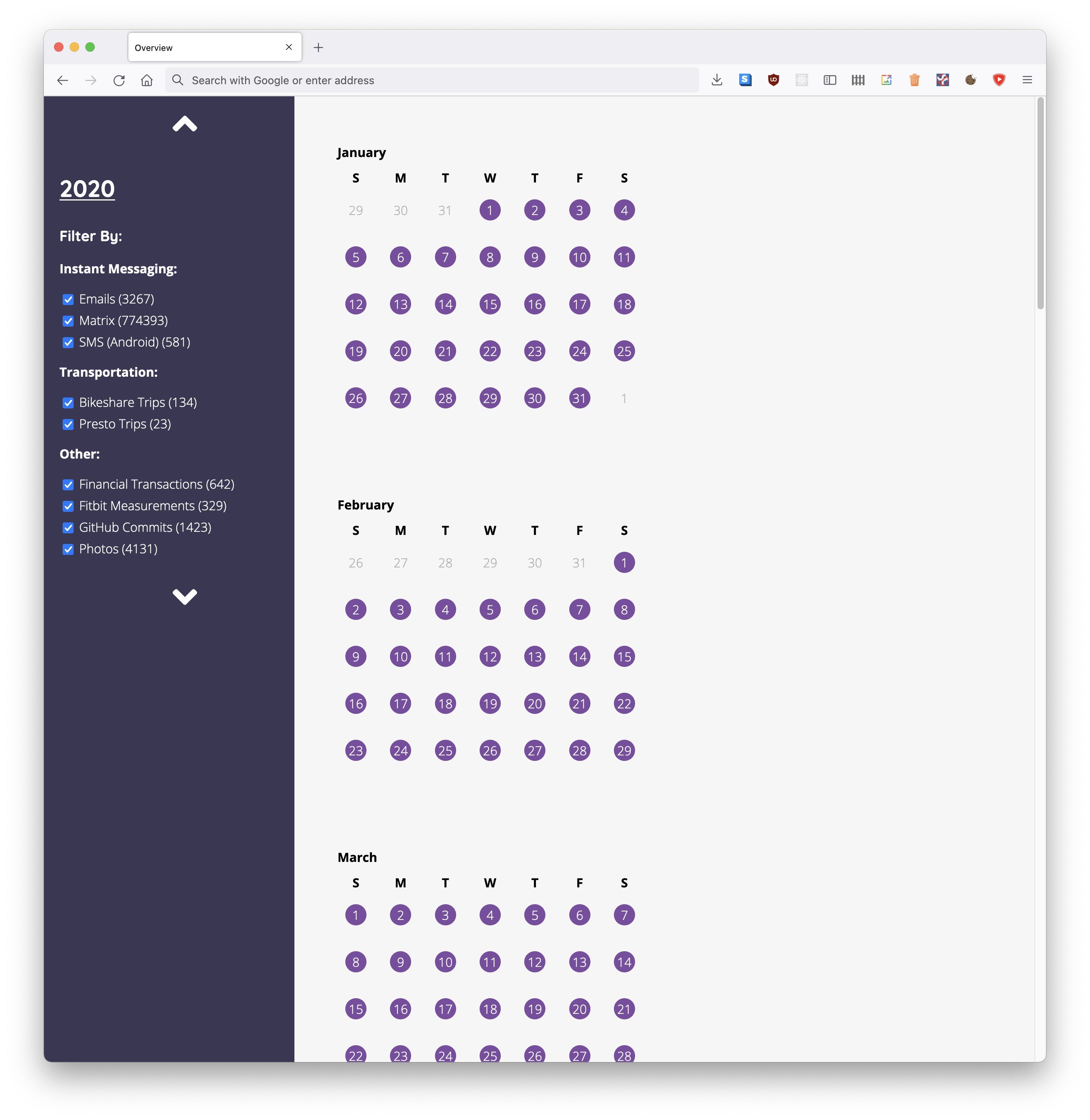Click the page vertical scrollbar thumb
Screen dimensions: 1090x1120
tap(1040, 203)
